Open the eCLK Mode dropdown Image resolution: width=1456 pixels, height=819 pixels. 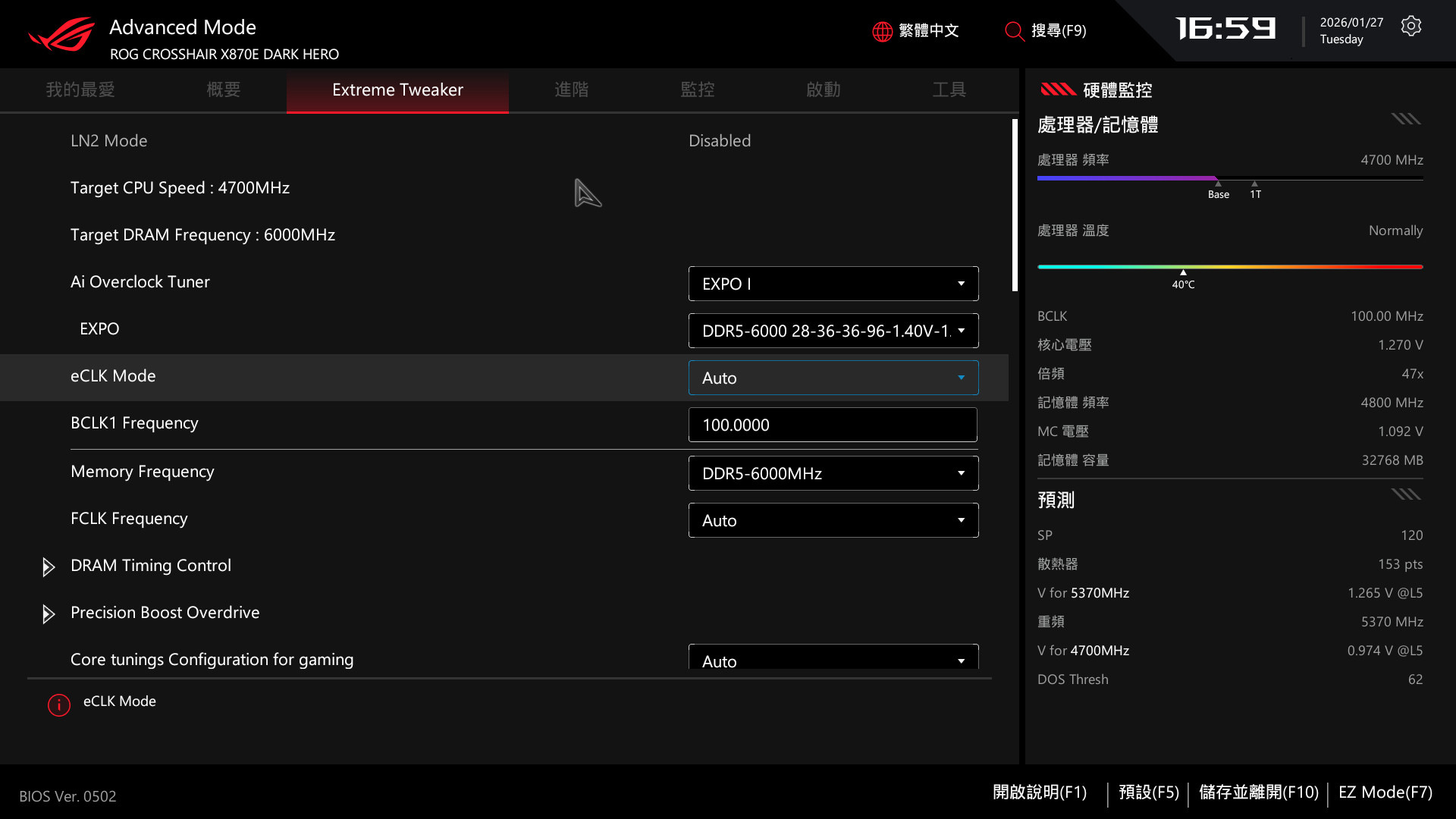[x=833, y=378]
